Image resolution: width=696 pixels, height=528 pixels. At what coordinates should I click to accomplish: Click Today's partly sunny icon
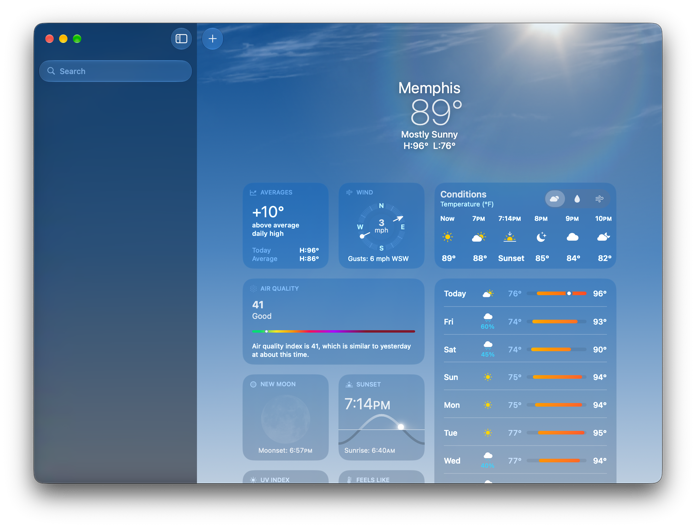click(x=488, y=294)
